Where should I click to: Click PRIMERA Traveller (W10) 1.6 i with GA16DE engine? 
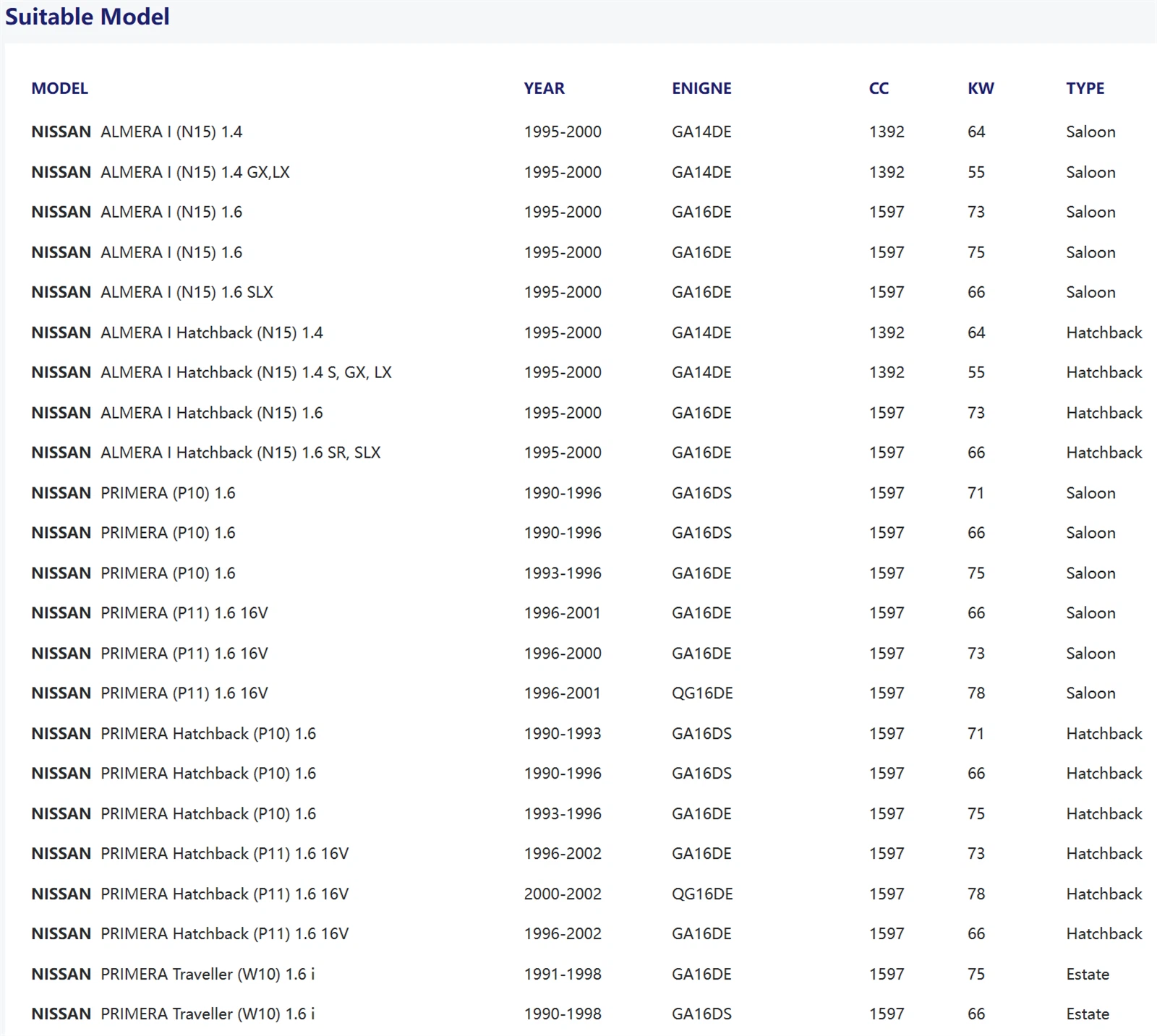coord(208,974)
